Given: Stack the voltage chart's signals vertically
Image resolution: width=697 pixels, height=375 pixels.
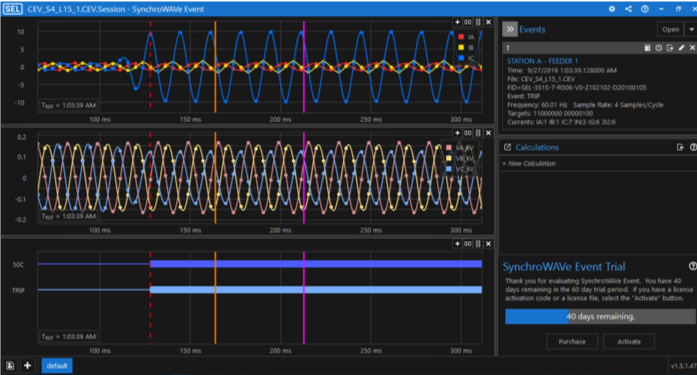Looking at the screenshot, I should point(478,133).
